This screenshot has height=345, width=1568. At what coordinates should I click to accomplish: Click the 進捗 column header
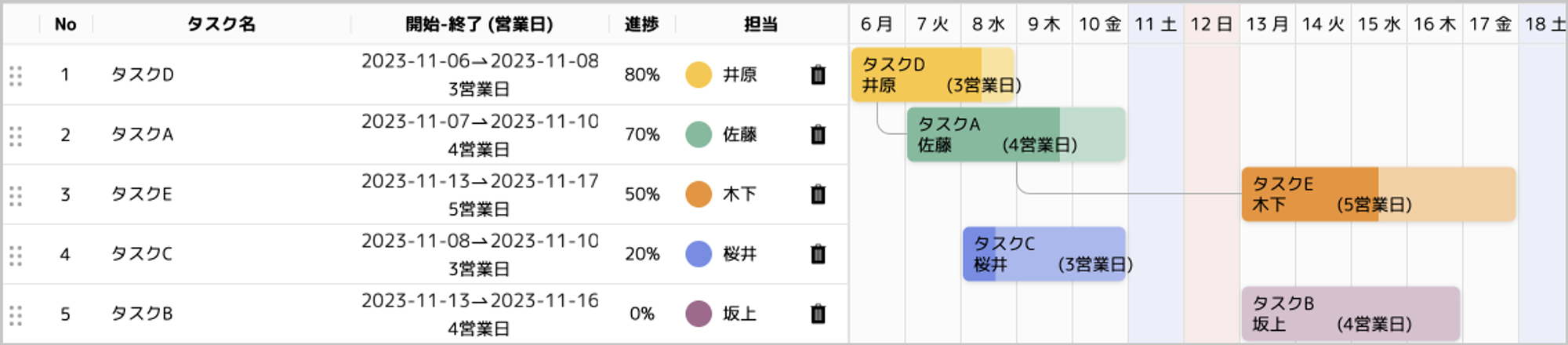click(641, 24)
